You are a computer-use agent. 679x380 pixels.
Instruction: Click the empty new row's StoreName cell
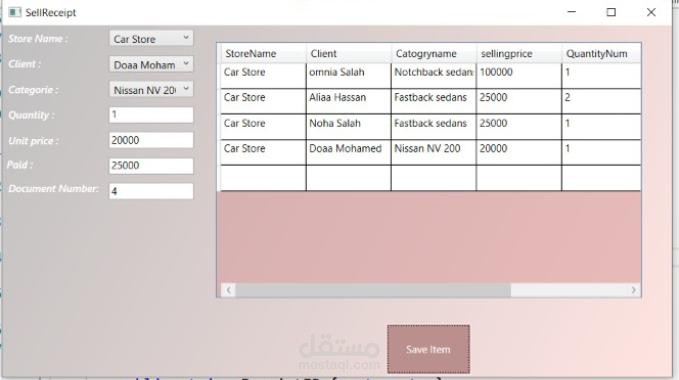[263, 178]
